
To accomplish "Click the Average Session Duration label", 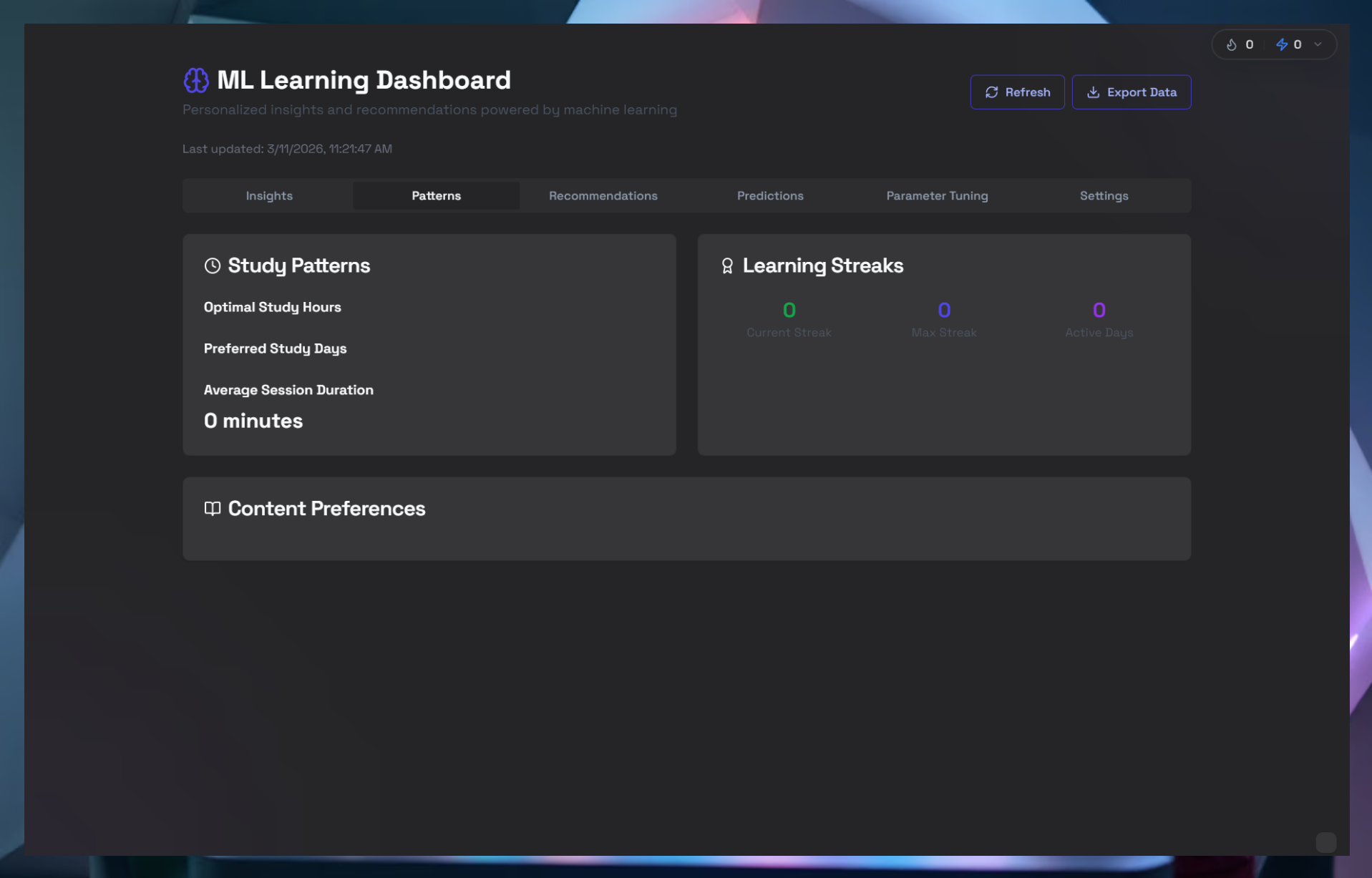I will tap(288, 390).
